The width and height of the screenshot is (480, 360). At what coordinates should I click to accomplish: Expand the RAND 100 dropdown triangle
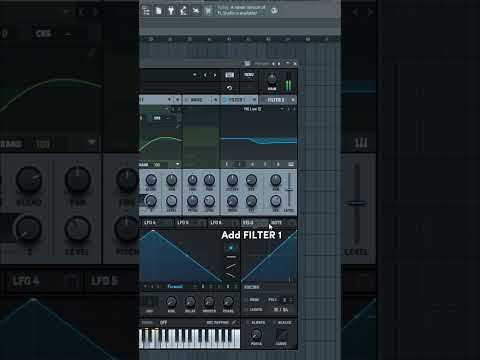pyautogui.click(x=178, y=164)
